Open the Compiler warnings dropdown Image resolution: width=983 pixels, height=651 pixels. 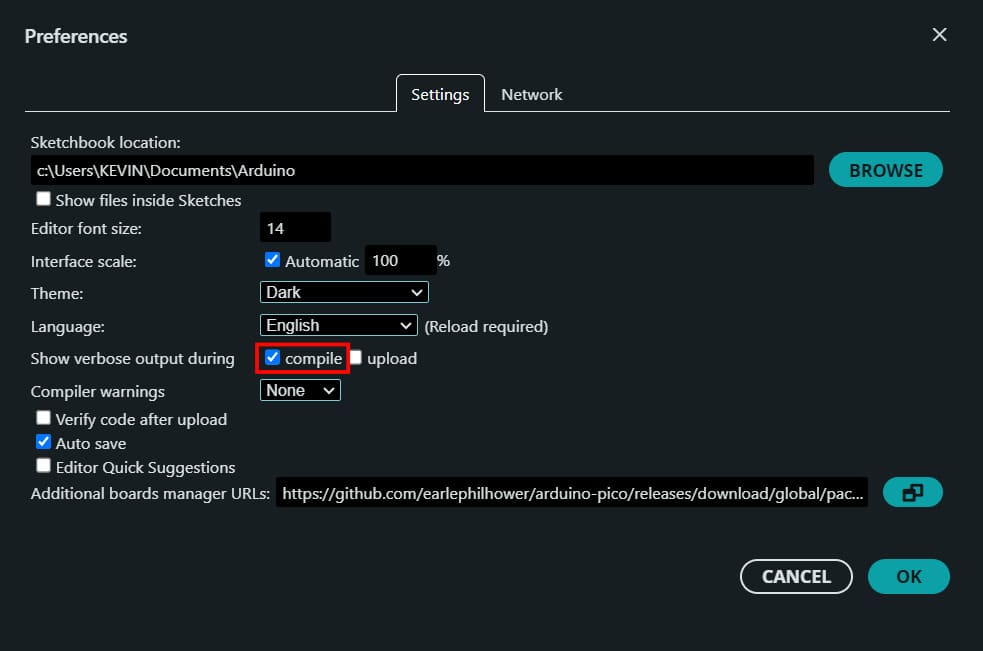tap(299, 390)
